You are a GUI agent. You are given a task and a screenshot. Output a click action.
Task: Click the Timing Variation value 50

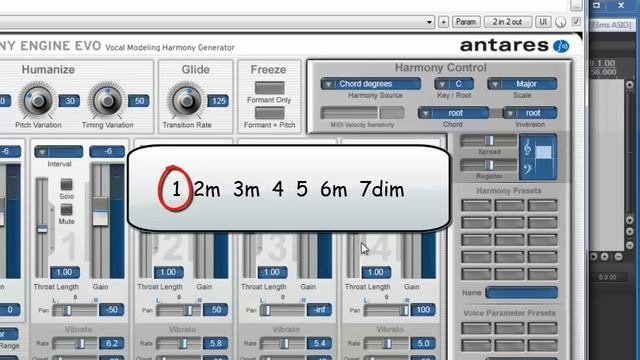tap(139, 101)
